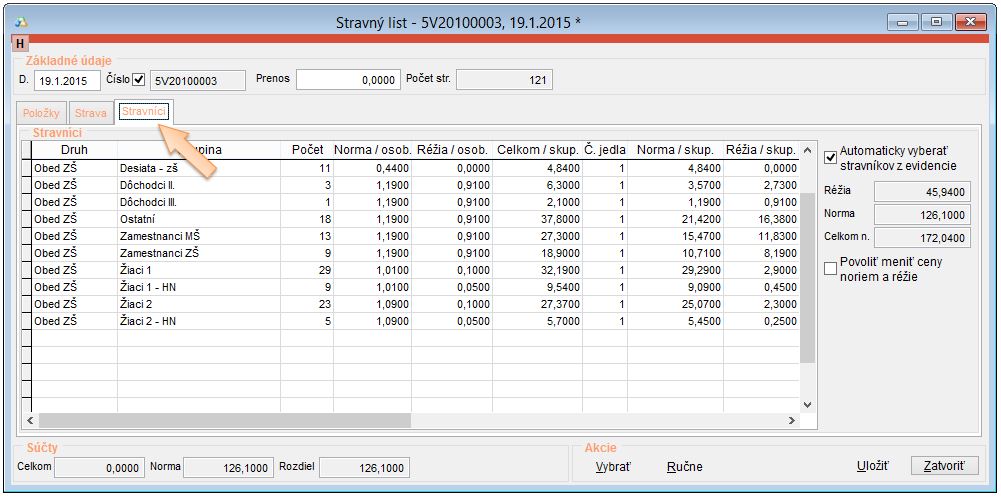Screen dimensions: 1001x497
Task: Open the Strava tab
Action: point(91,113)
